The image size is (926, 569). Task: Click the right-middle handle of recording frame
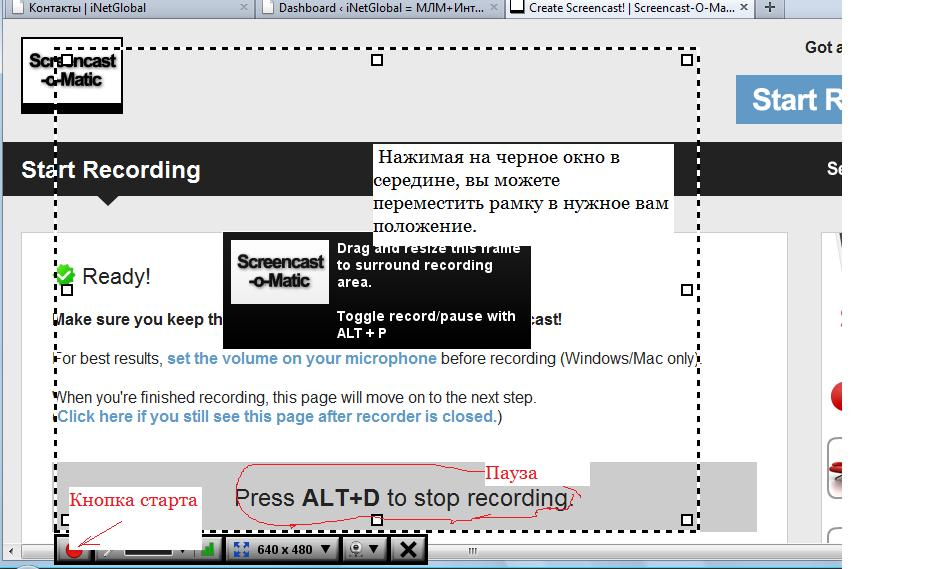(x=687, y=290)
